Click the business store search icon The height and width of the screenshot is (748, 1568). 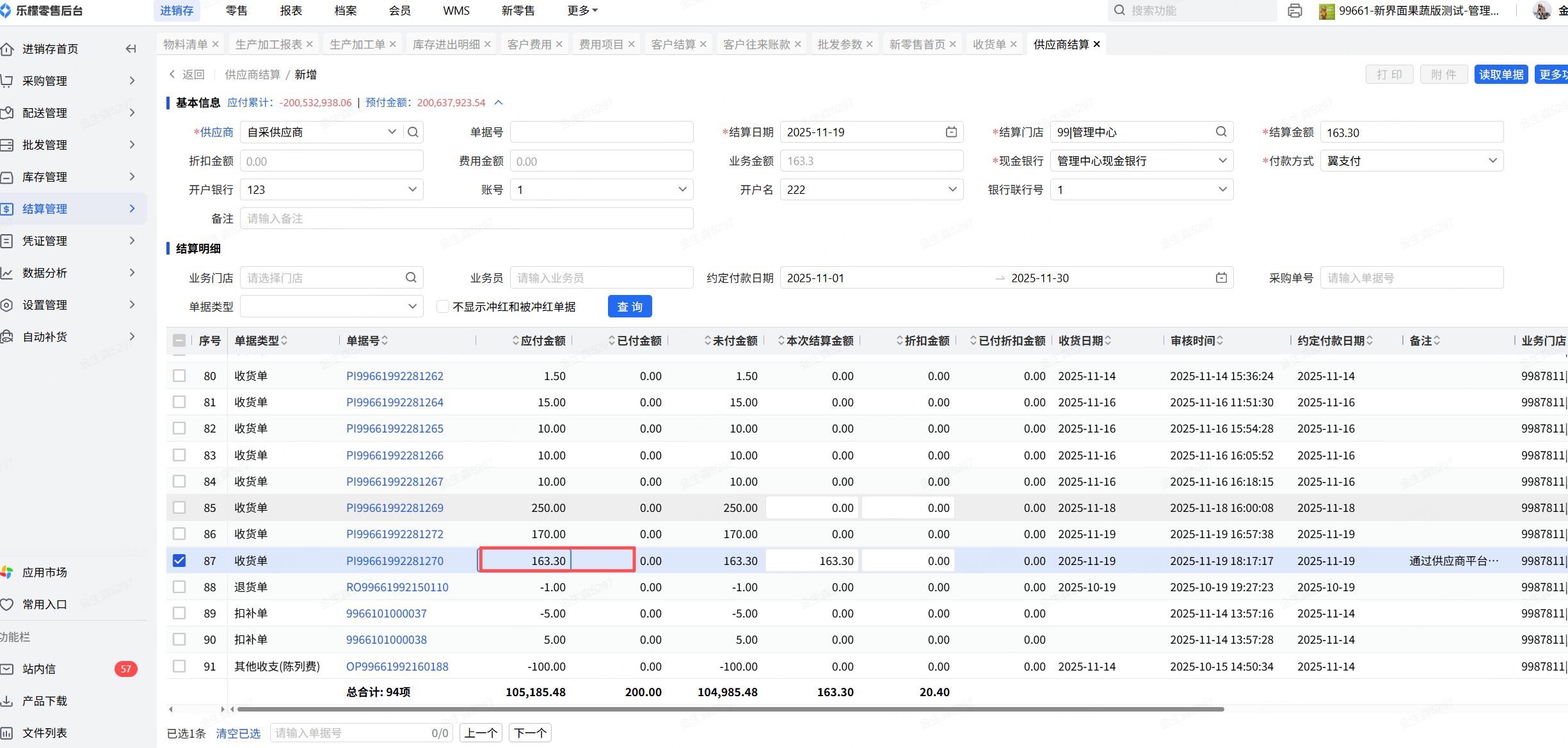click(x=411, y=278)
